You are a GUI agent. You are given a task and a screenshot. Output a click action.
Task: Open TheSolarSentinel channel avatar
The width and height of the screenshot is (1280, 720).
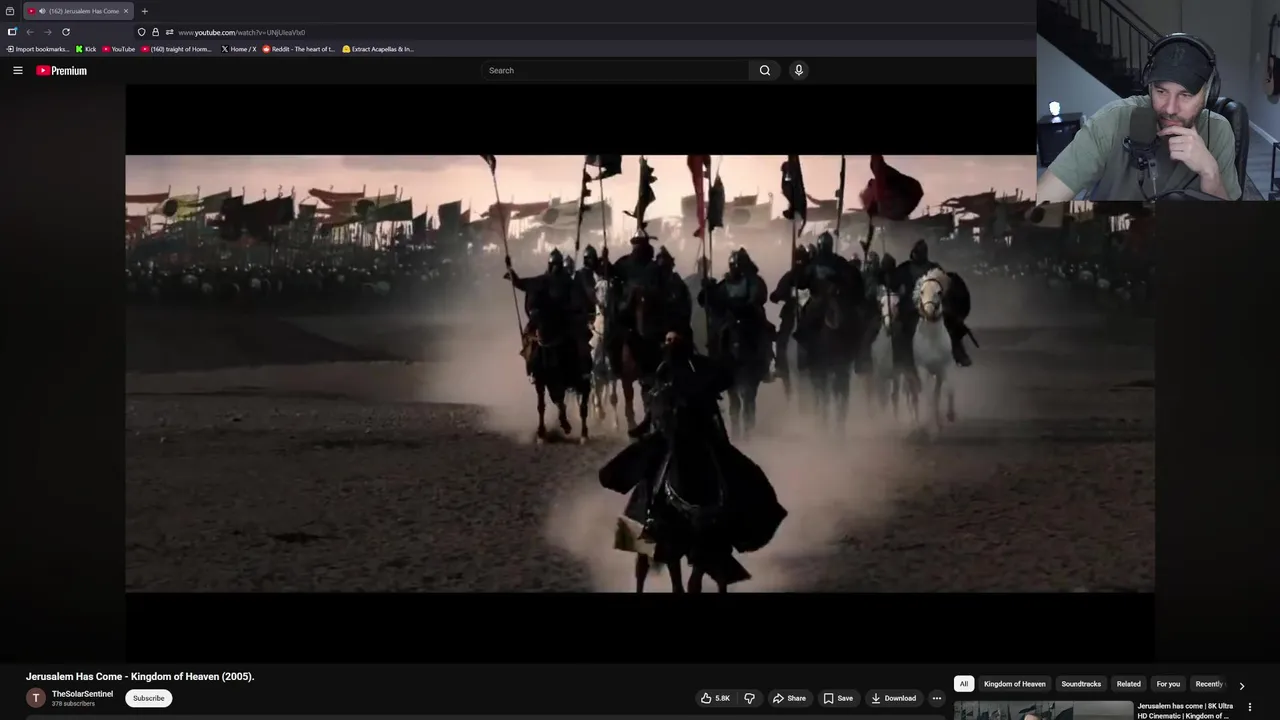click(36, 698)
